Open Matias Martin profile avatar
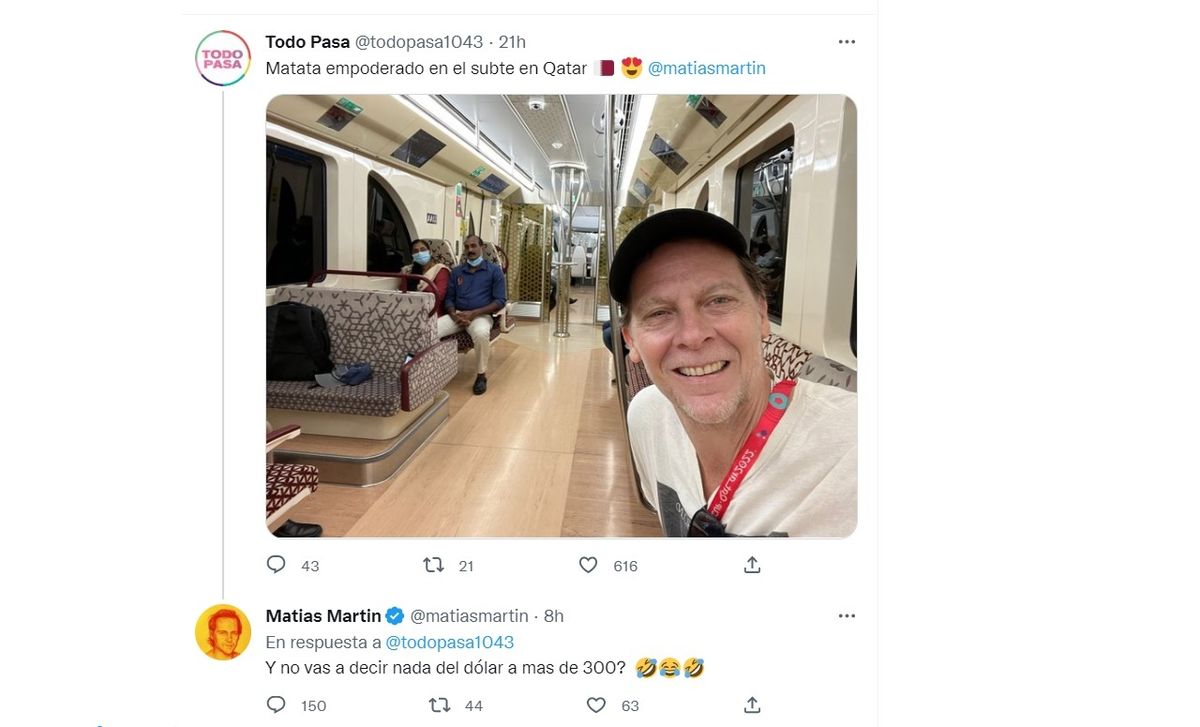Viewport: 1200px width, 727px height. coord(222,632)
